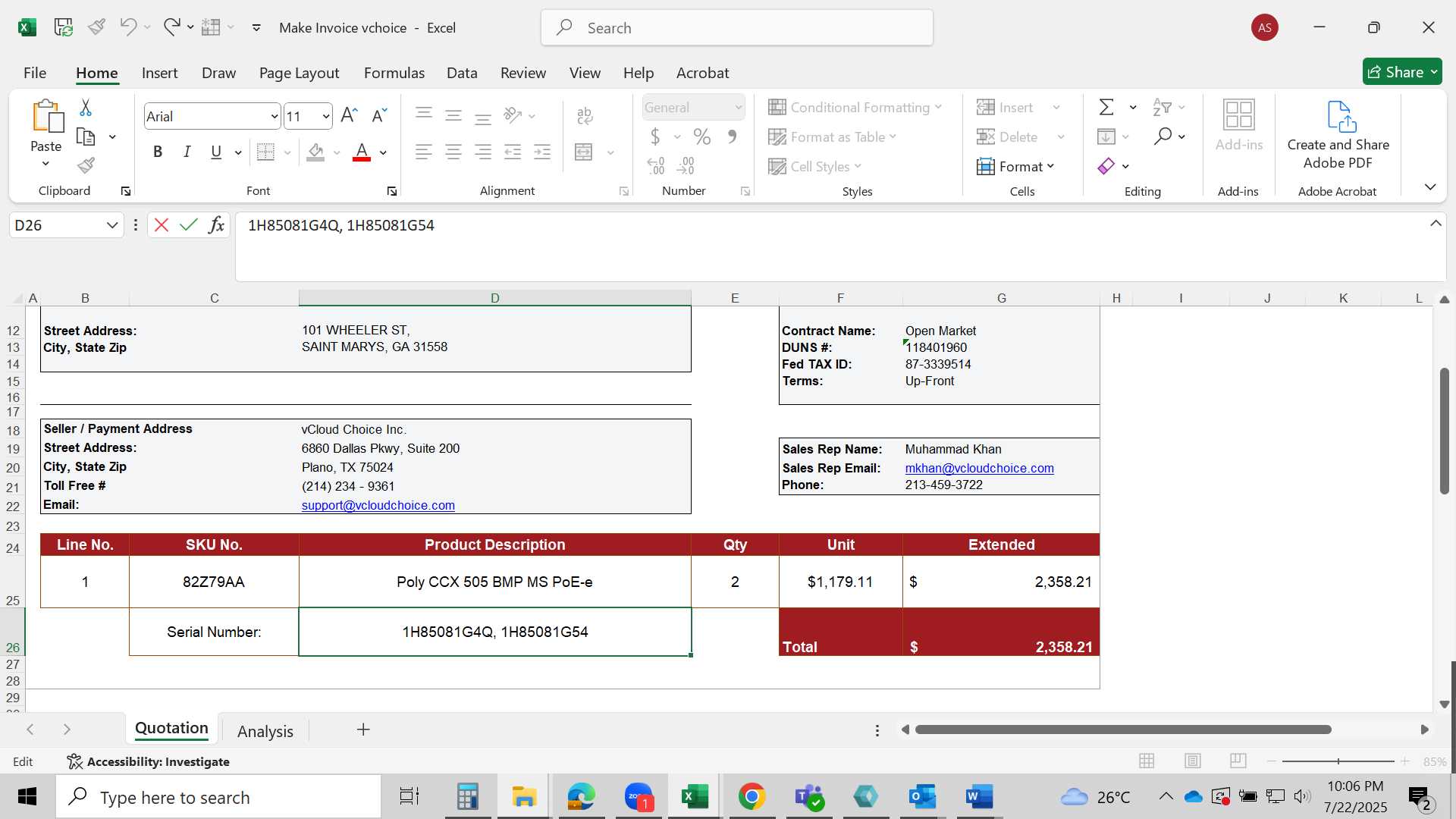Open the General number format dropdown
This screenshot has width=1456, height=819.
[x=738, y=108]
